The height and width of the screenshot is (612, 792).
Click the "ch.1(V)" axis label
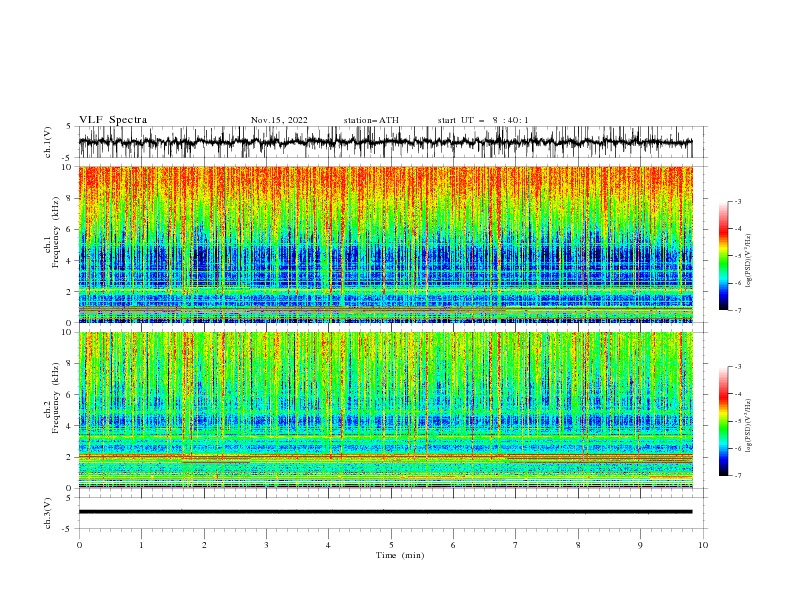[48, 142]
